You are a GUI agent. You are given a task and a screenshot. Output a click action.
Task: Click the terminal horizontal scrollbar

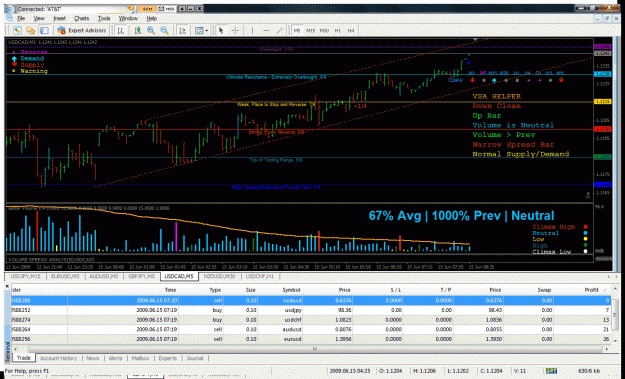(x=314, y=349)
